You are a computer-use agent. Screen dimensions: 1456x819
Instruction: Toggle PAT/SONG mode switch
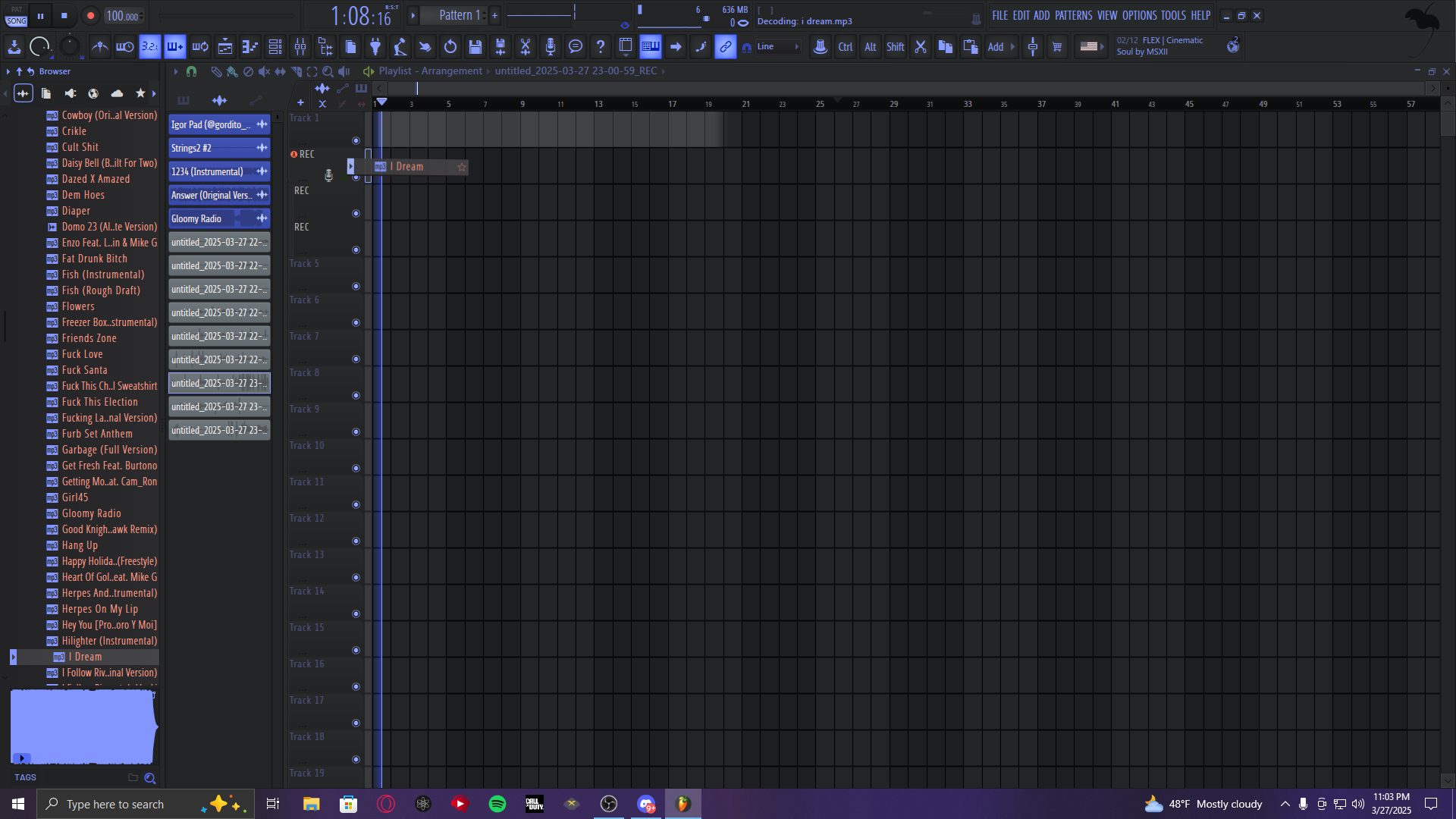(x=16, y=16)
